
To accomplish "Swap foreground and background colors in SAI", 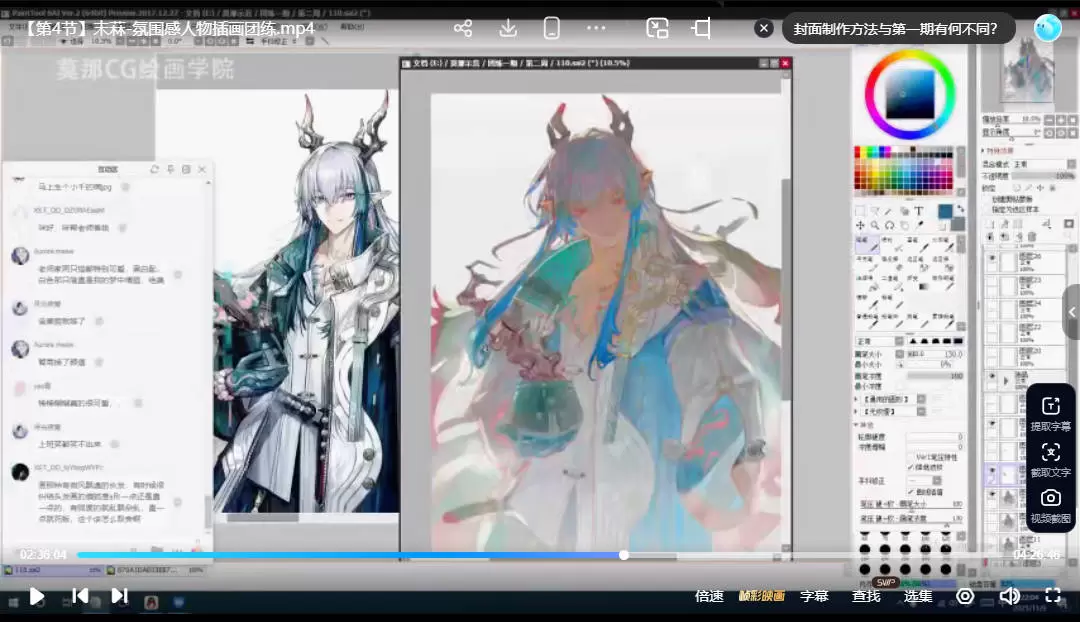I will point(961,208).
